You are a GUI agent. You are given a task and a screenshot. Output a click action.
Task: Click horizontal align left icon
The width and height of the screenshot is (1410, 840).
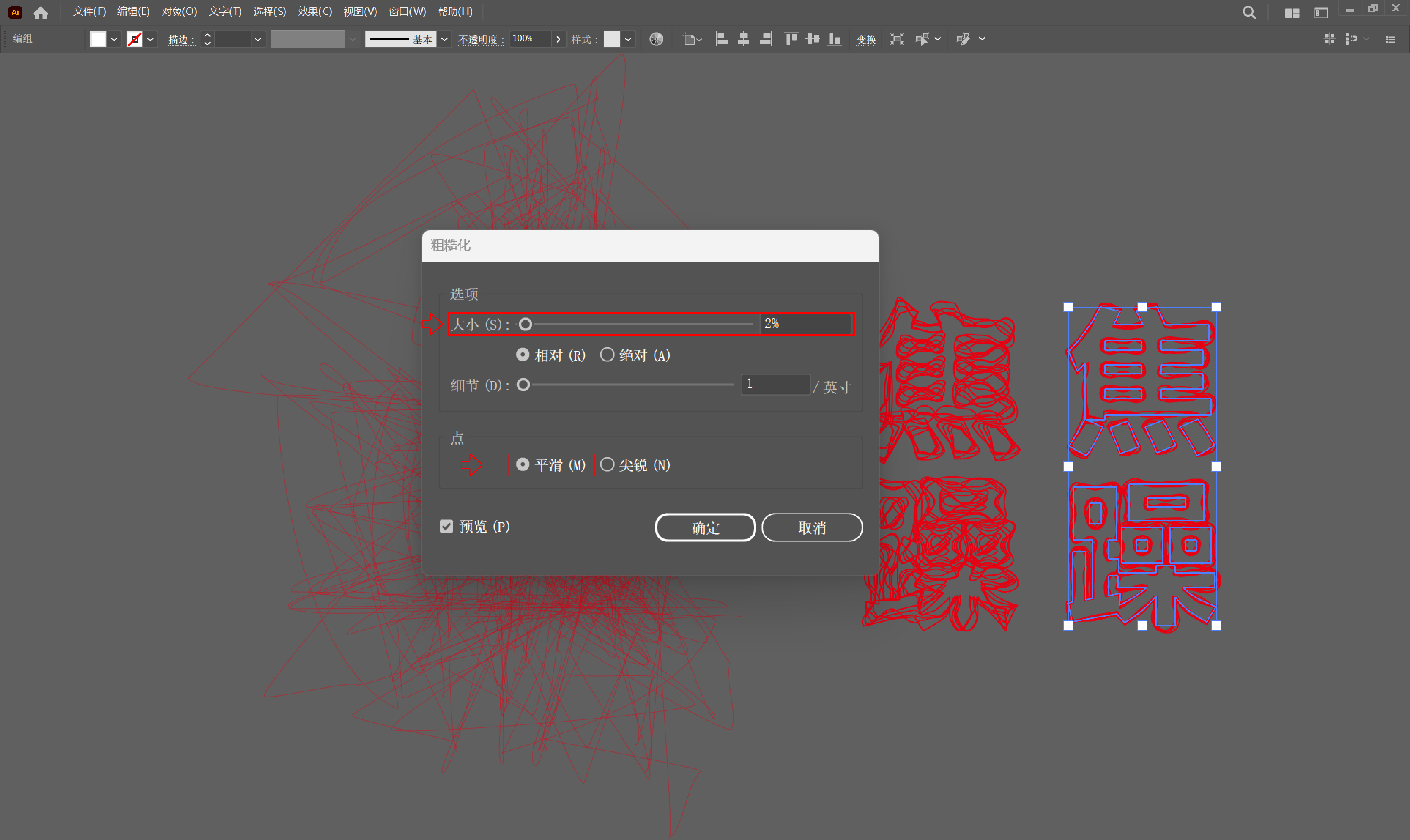722,39
